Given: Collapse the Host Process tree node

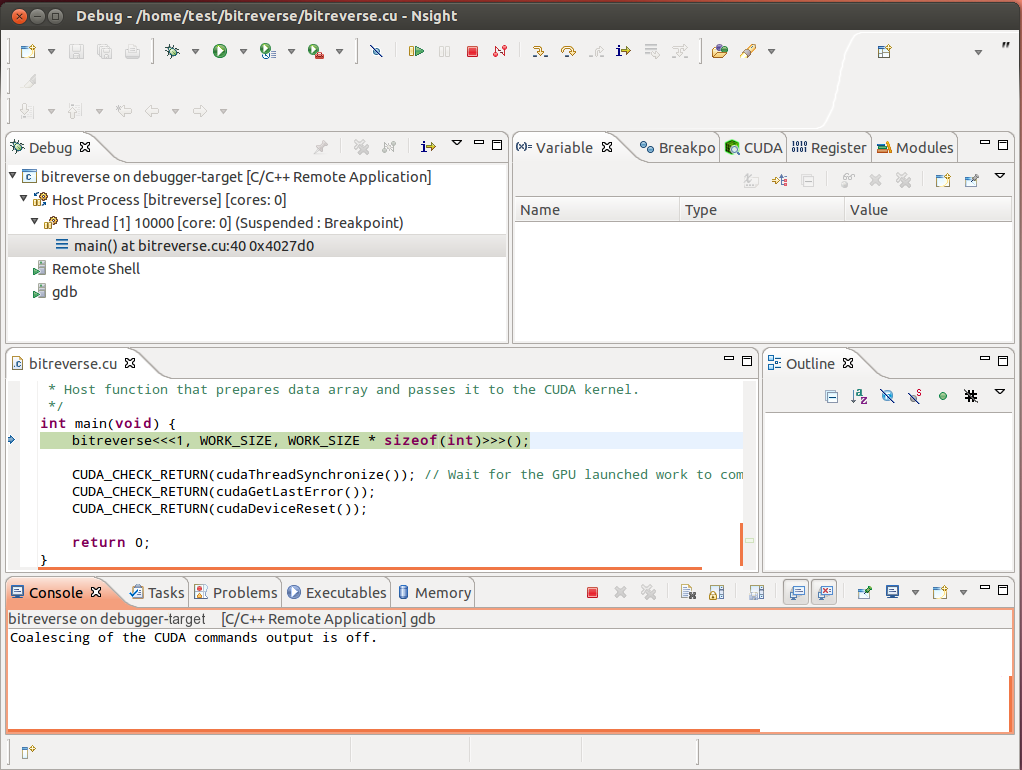Looking at the screenshot, I should tap(22, 196).
